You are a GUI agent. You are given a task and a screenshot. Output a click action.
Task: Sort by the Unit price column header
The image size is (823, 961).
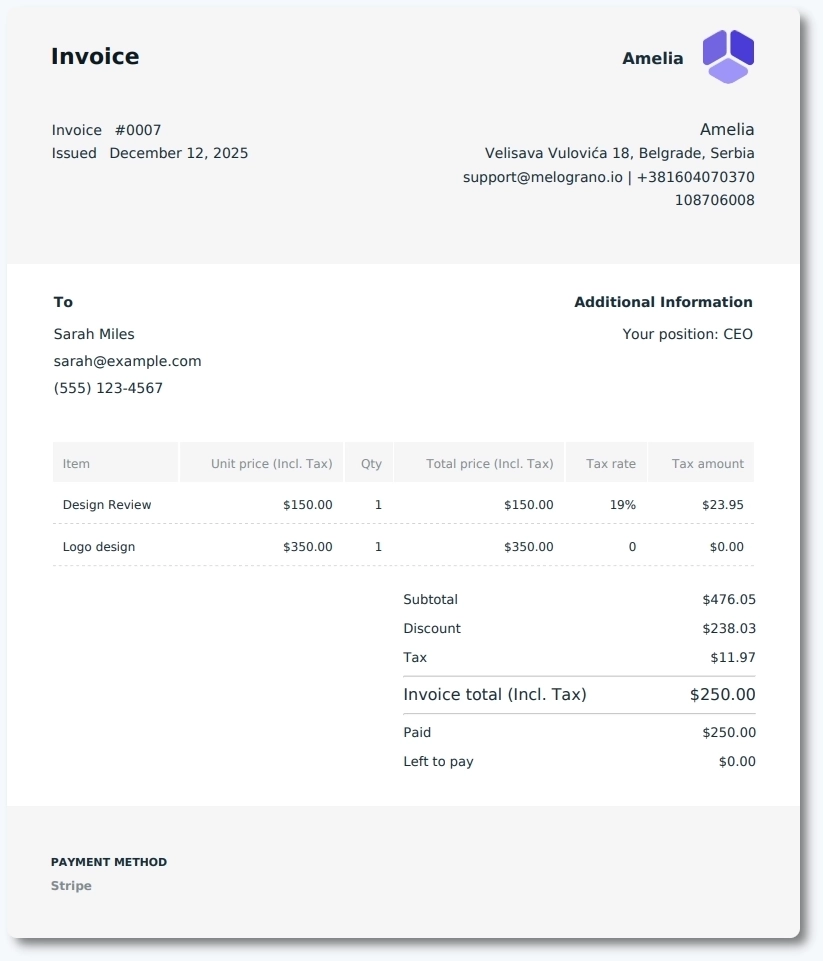click(x=270, y=463)
